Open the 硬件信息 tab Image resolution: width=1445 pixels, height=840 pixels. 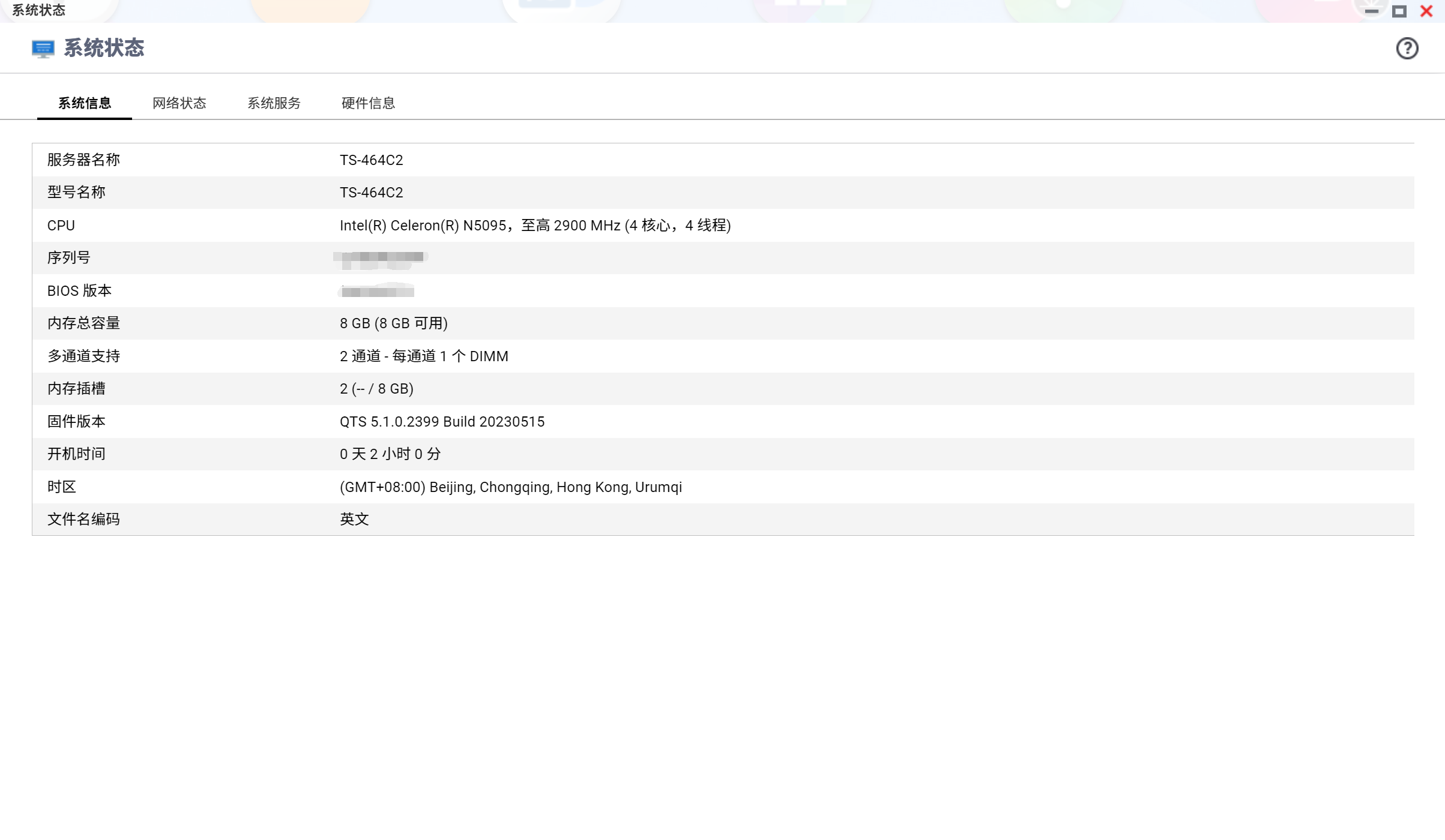pos(368,103)
